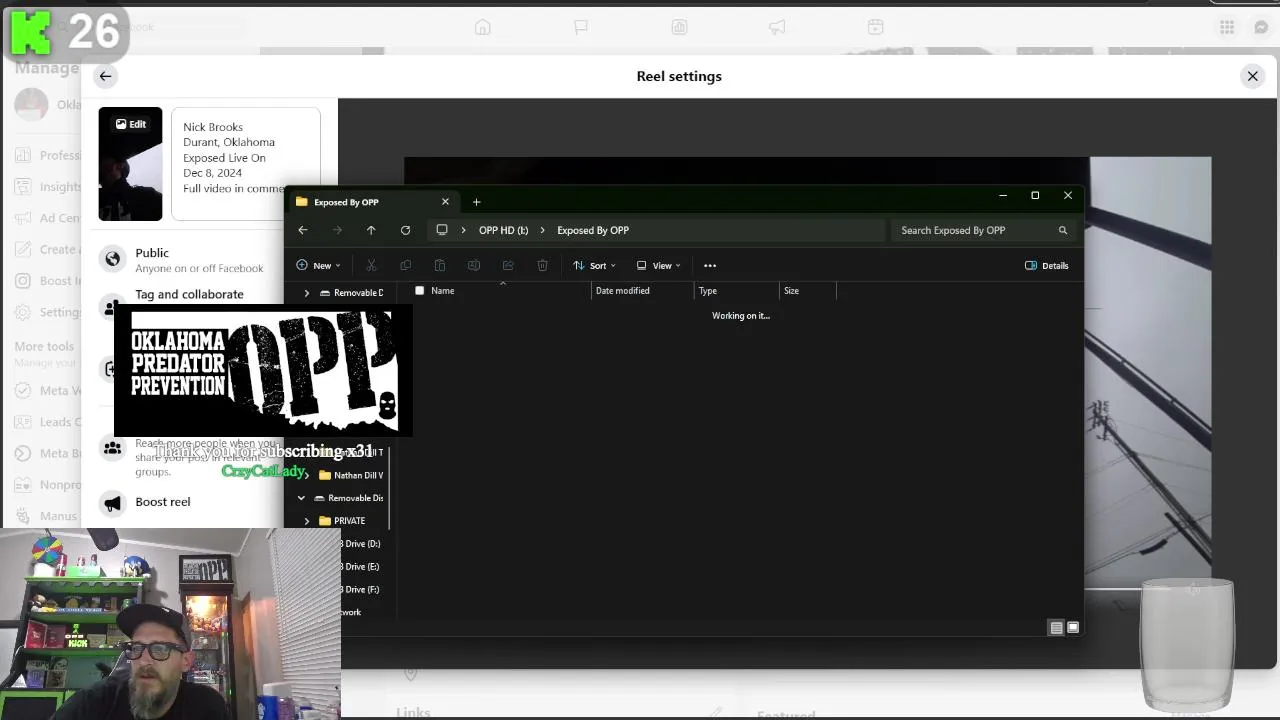Screen dimensions: 1280x720
Task: Open the Ad Center megaphone icon
Action: [x=777, y=27]
